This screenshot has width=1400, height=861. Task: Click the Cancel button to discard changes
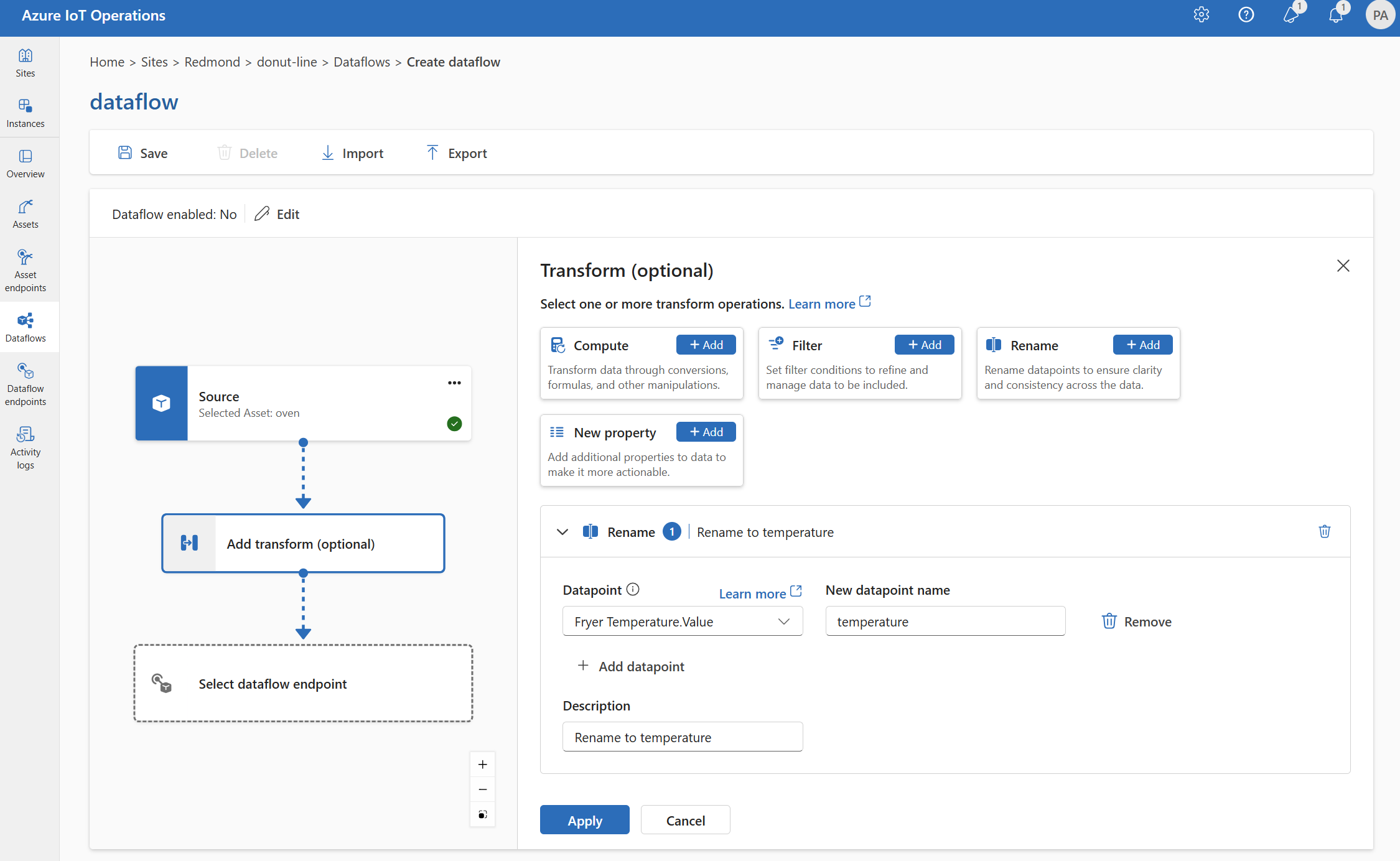pos(685,820)
